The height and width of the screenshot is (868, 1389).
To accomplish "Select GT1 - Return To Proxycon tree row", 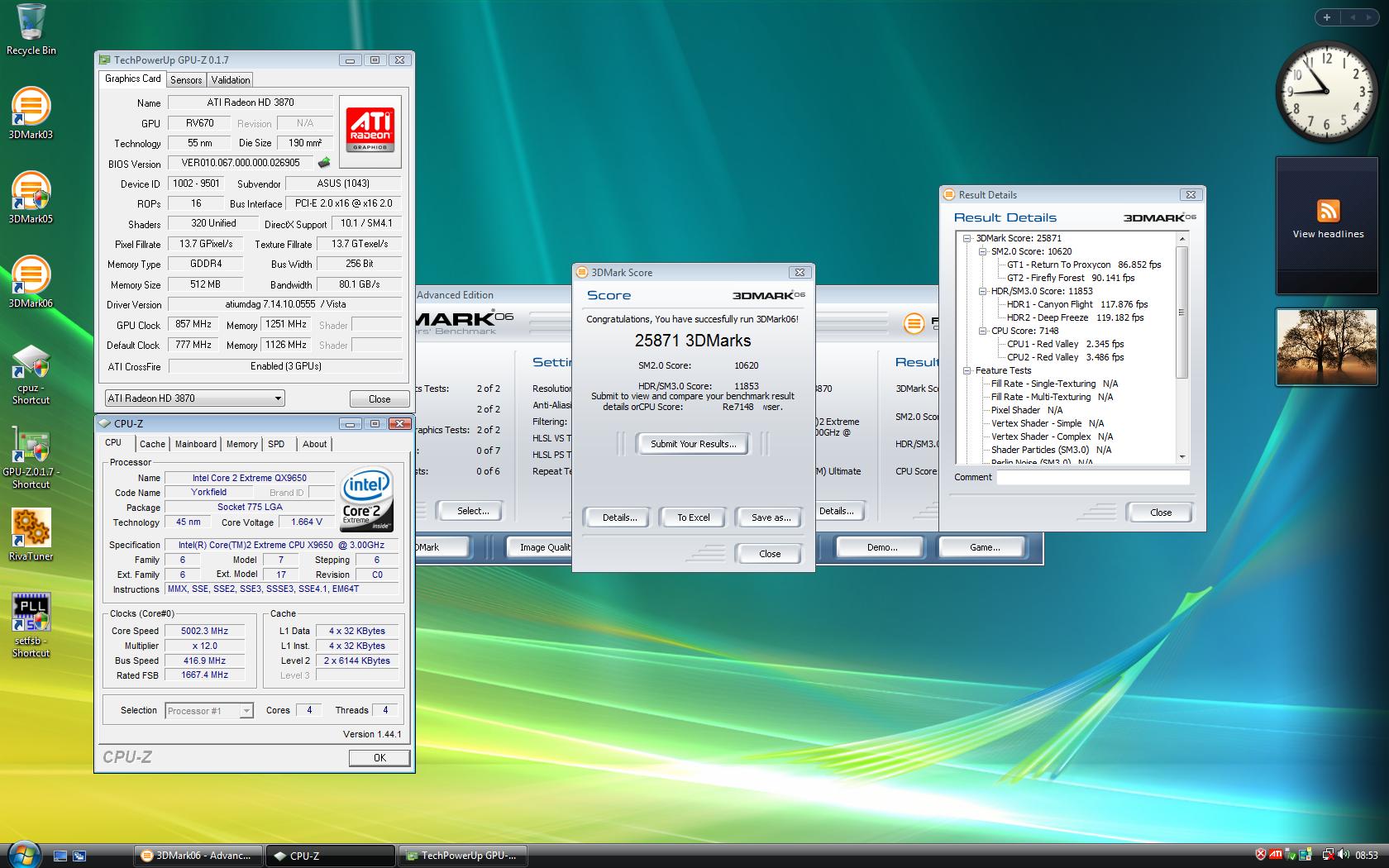I will [1083, 265].
